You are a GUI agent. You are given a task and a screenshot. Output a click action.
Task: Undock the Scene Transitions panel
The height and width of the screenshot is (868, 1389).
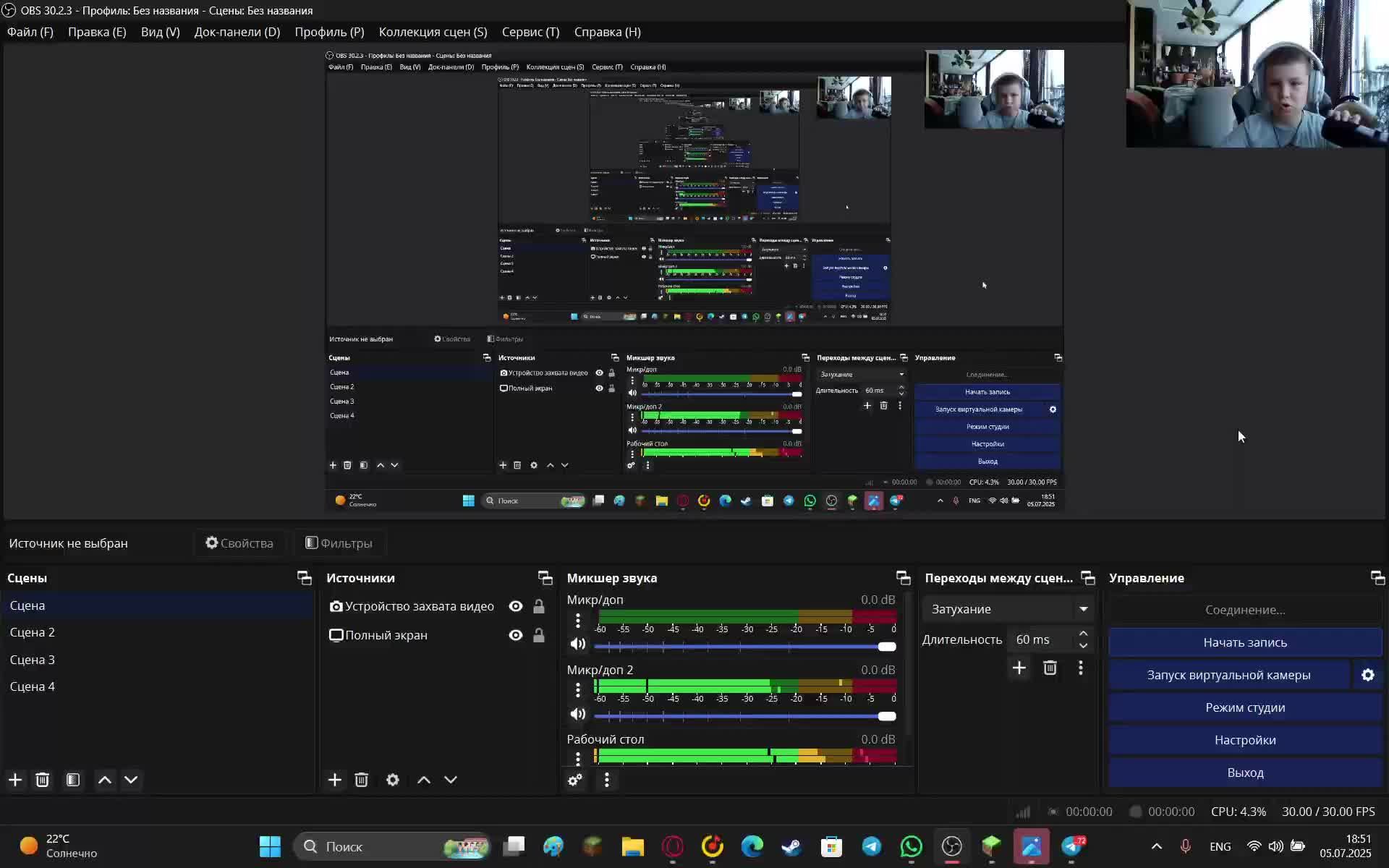(x=1088, y=578)
